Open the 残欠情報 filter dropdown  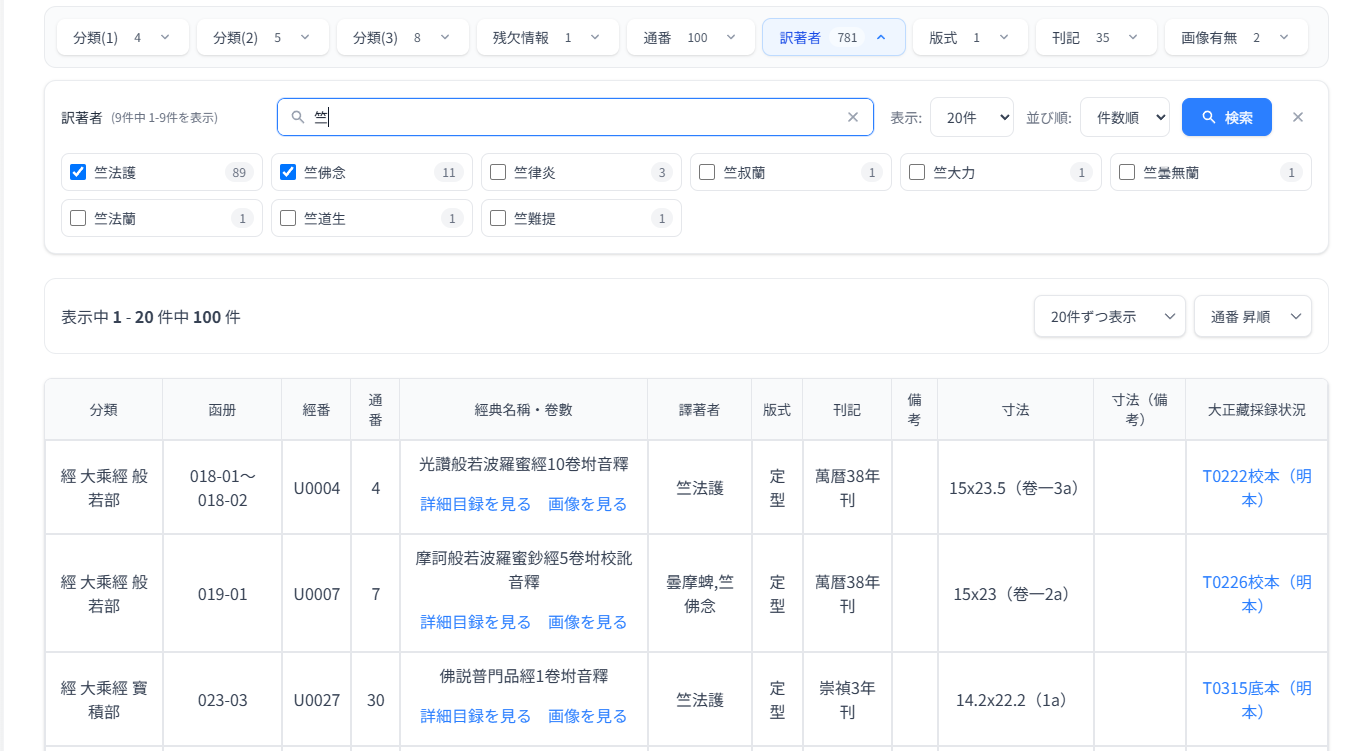click(x=547, y=37)
